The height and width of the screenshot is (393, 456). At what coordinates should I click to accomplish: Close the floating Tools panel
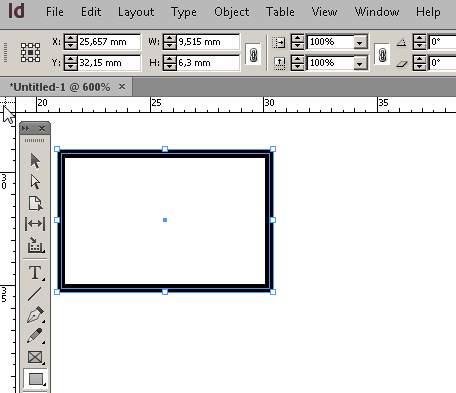[42, 128]
